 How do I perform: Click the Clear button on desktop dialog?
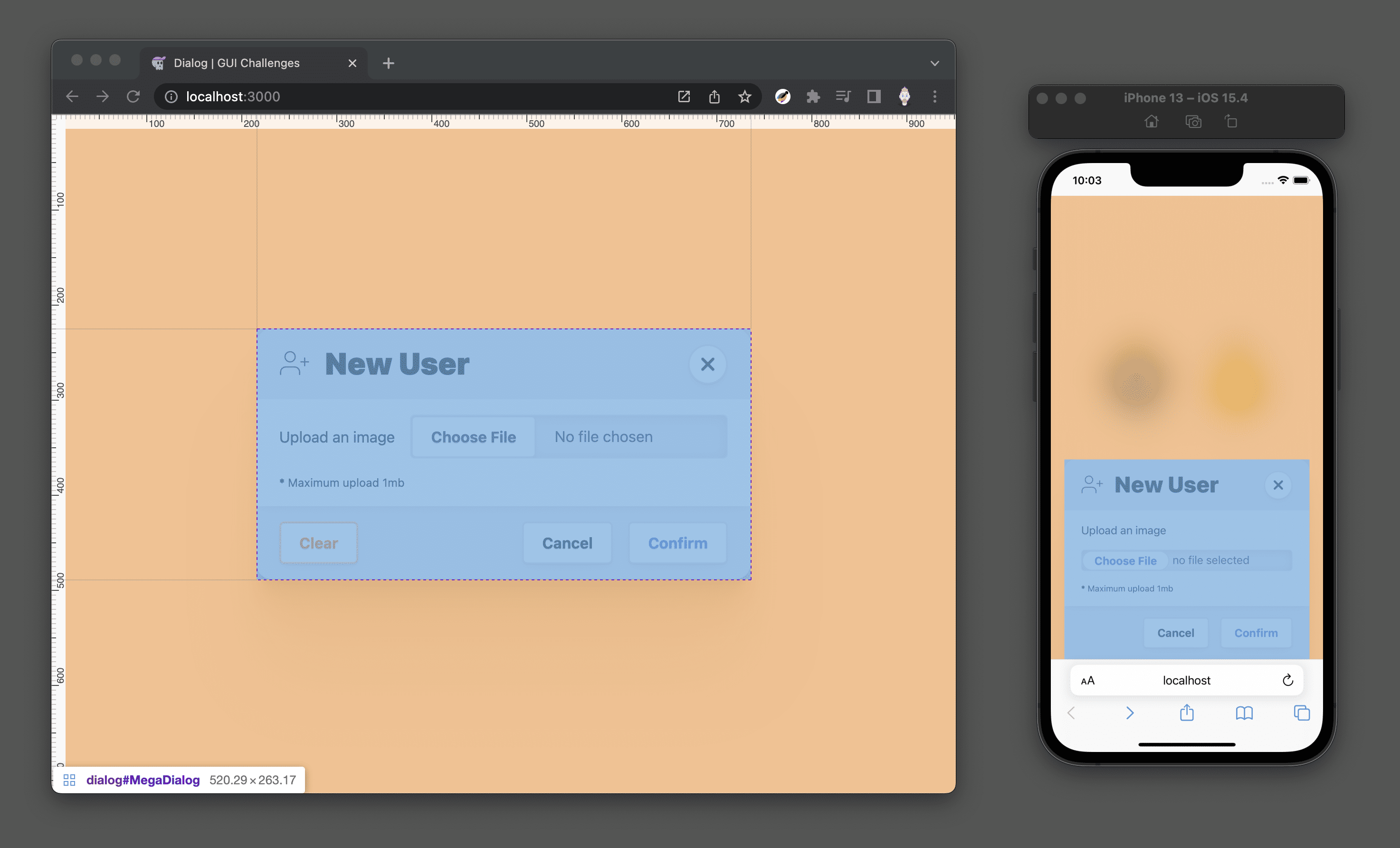tap(318, 543)
